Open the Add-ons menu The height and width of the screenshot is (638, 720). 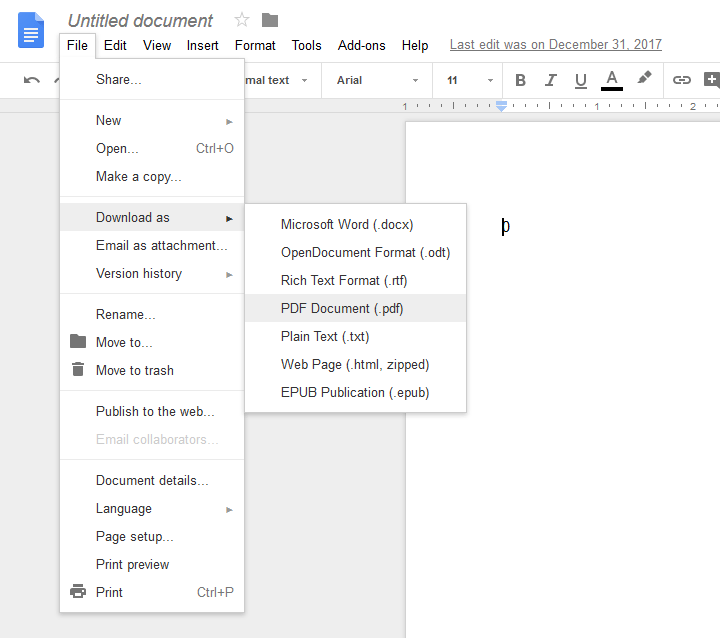click(x=361, y=45)
